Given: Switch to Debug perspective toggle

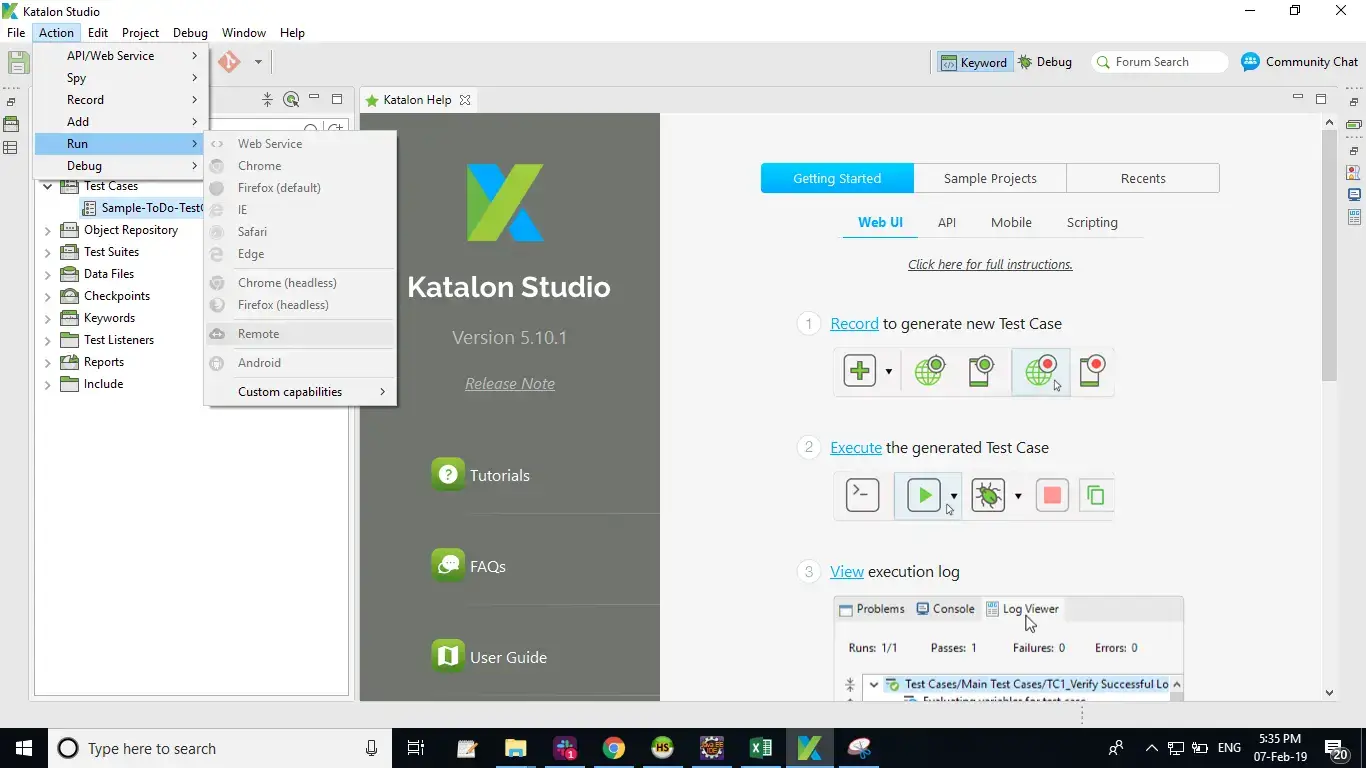Looking at the screenshot, I should pyautogui.click(x=1045, y=62).
